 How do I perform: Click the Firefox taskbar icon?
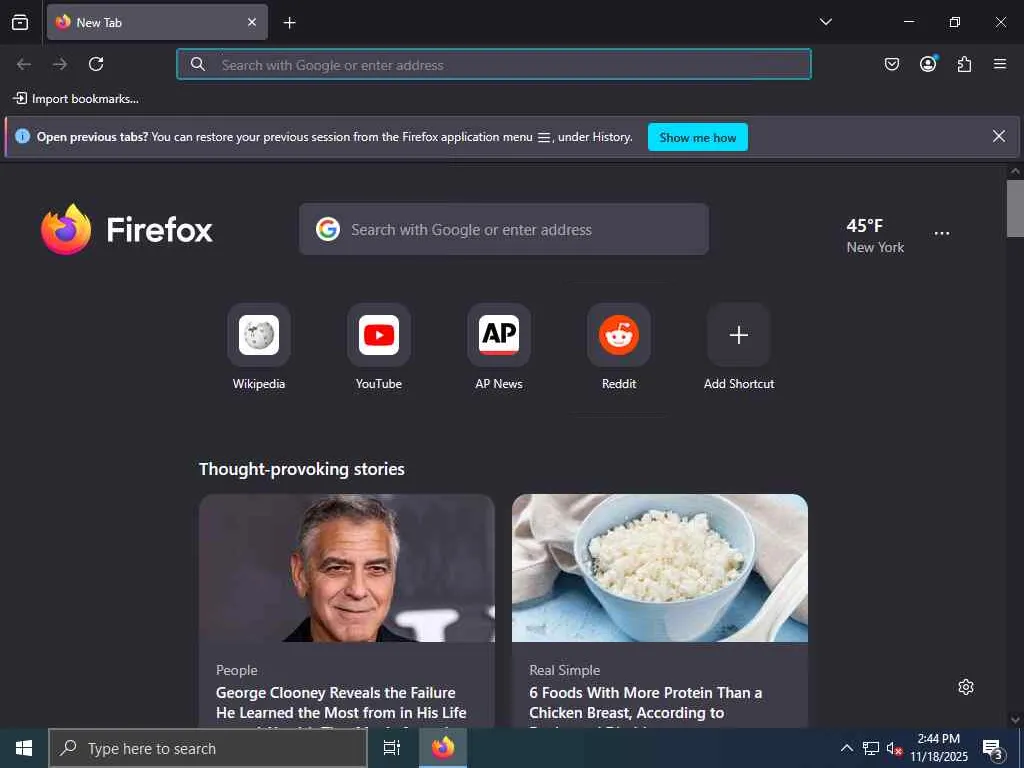pos(443,748)
